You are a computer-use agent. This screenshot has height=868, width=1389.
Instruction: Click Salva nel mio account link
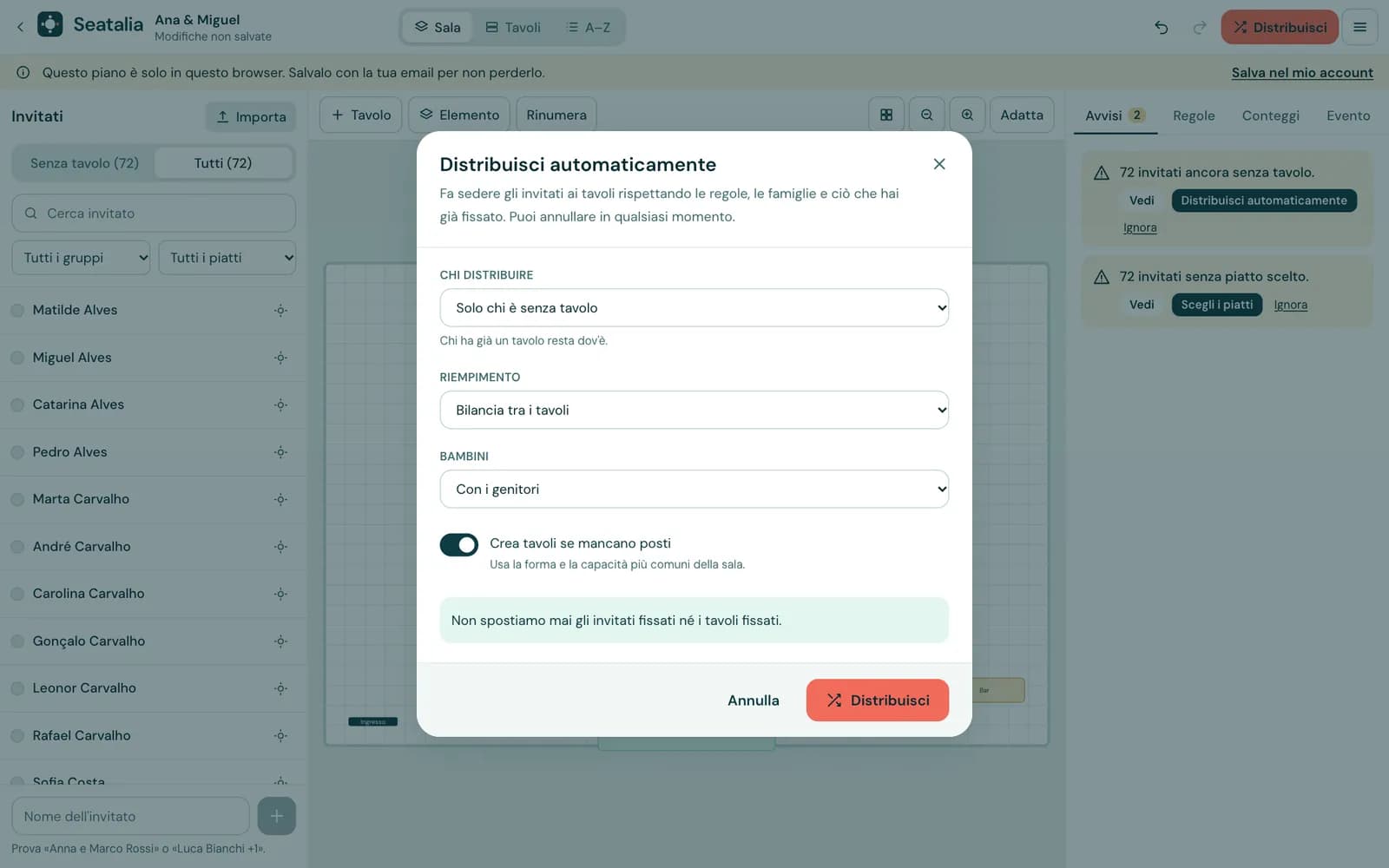point(1302,73)
